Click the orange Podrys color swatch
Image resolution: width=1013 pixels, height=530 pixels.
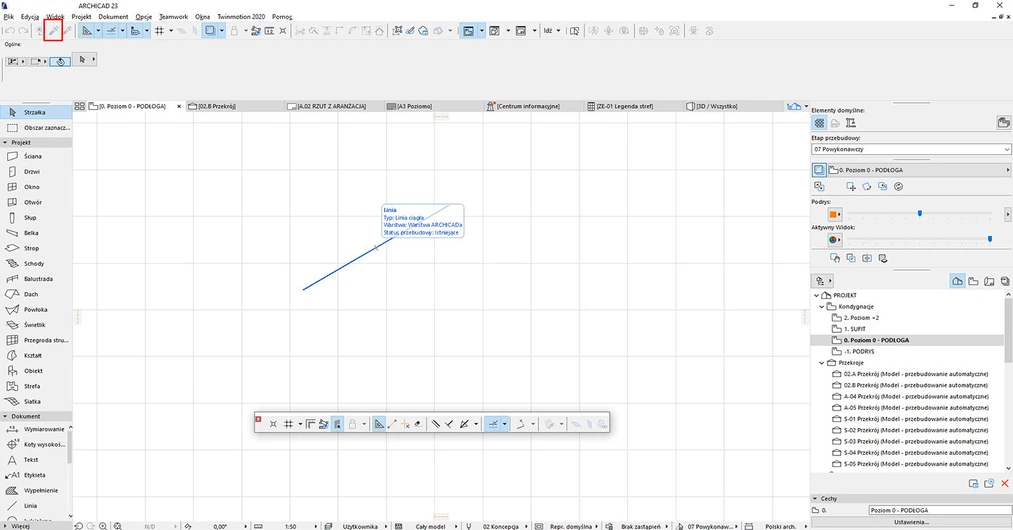(832, 214)
